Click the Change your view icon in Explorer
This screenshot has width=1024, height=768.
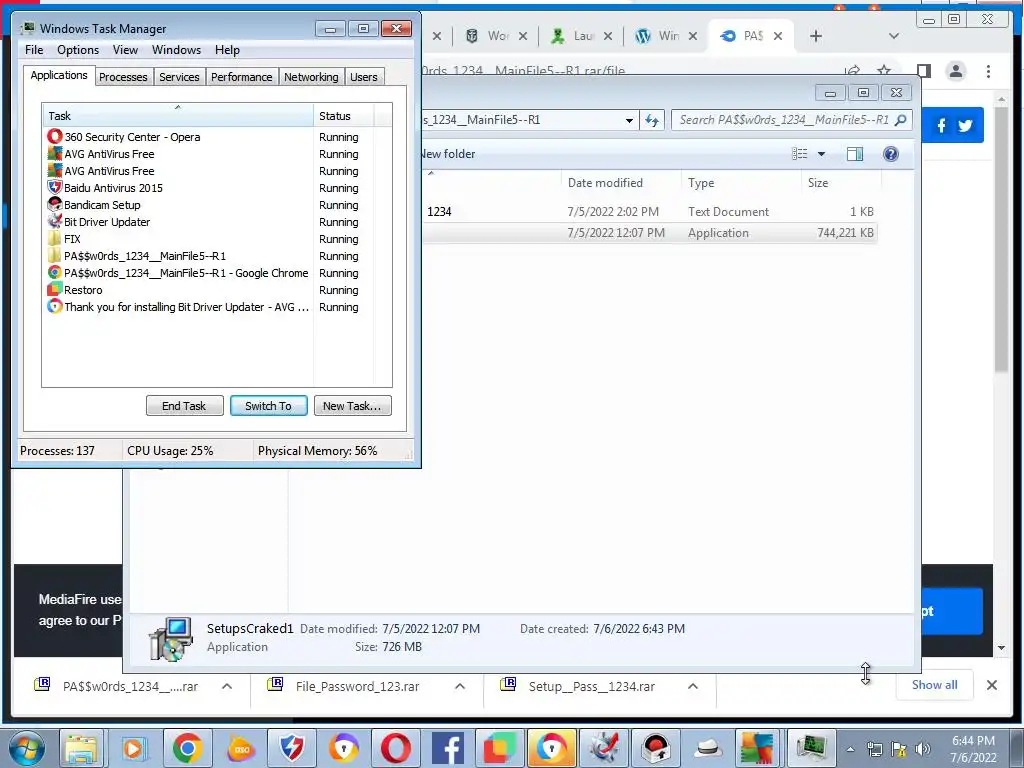800,153
